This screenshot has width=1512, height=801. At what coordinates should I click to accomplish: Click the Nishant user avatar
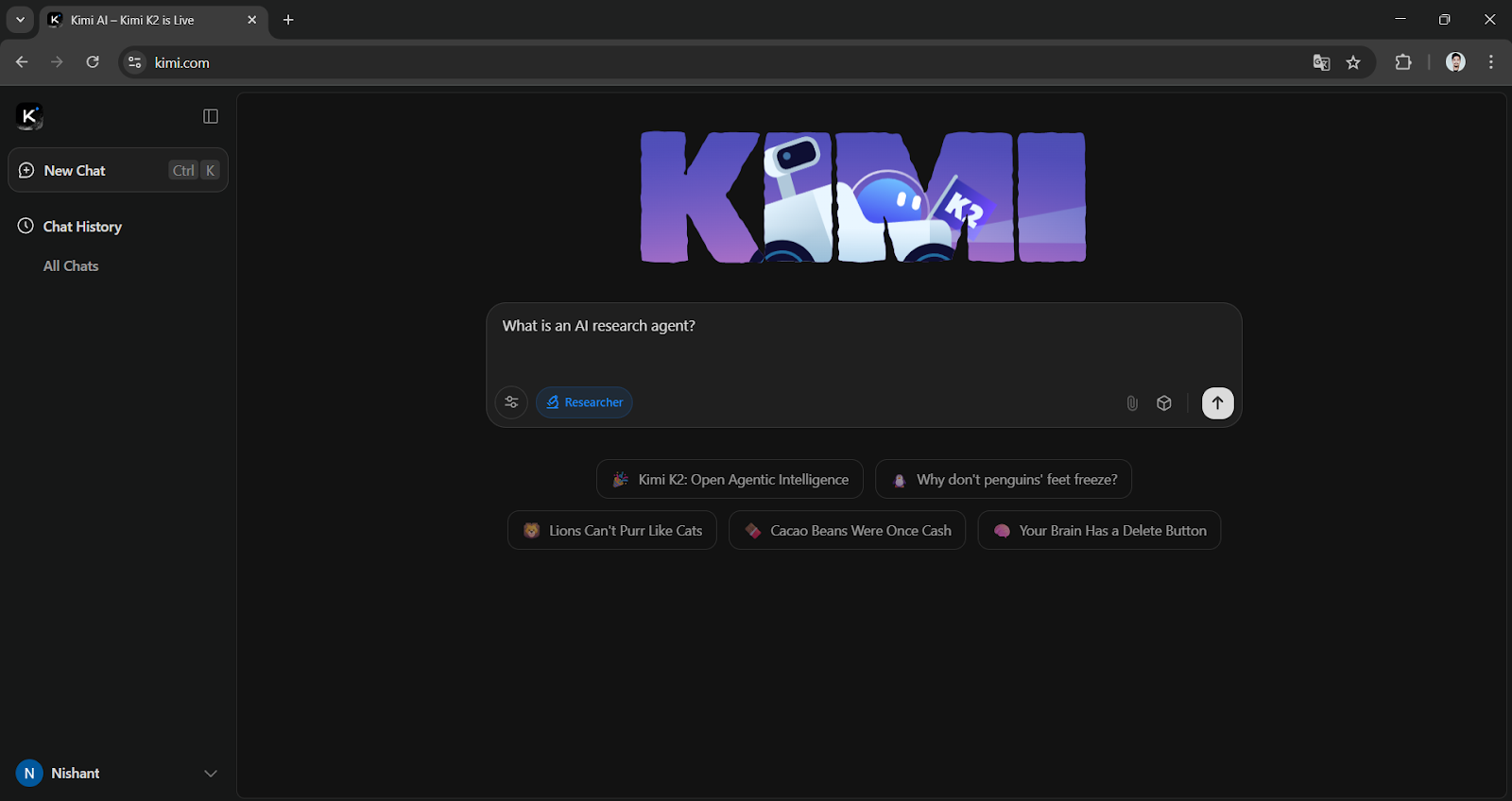click(x=29, y=774)
